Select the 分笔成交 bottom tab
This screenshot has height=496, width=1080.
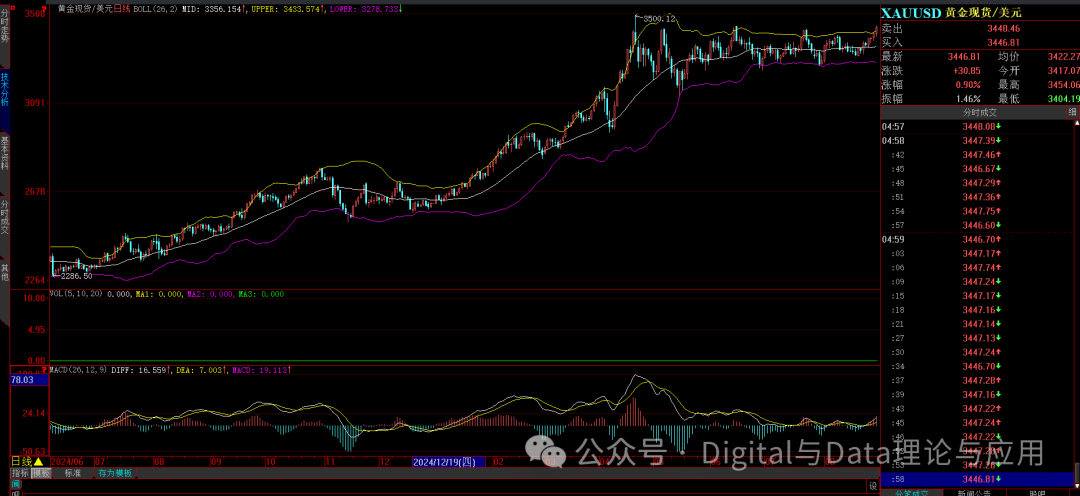[910, 493]
